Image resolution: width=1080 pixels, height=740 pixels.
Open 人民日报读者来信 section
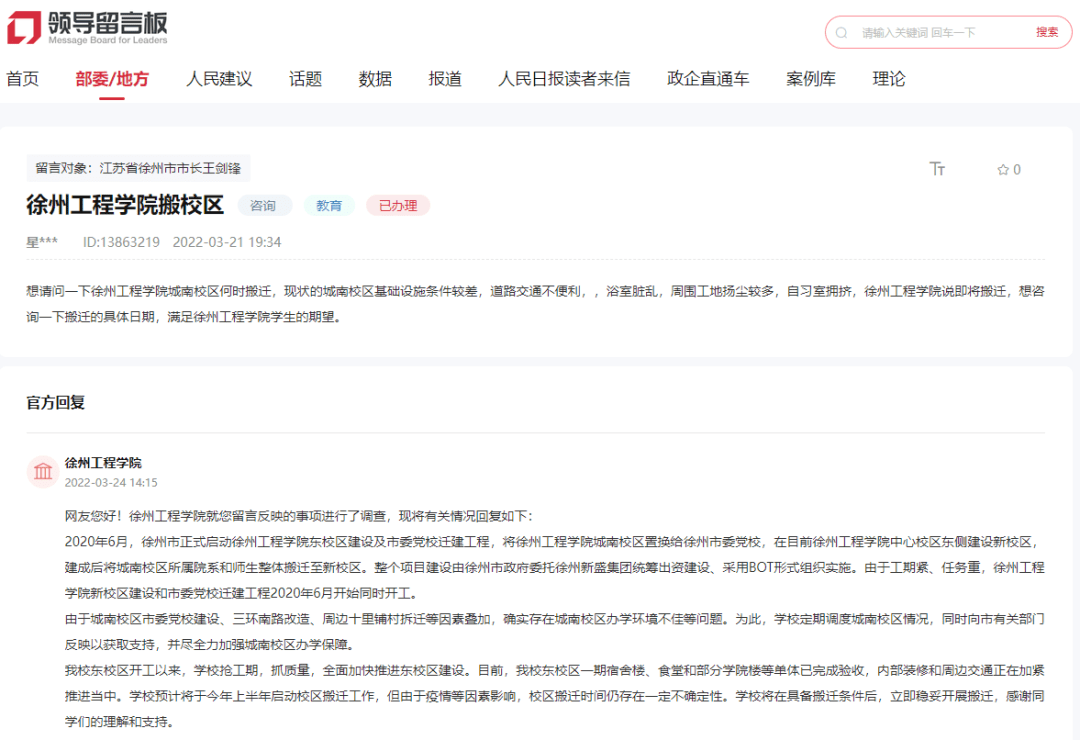(564, 79)
